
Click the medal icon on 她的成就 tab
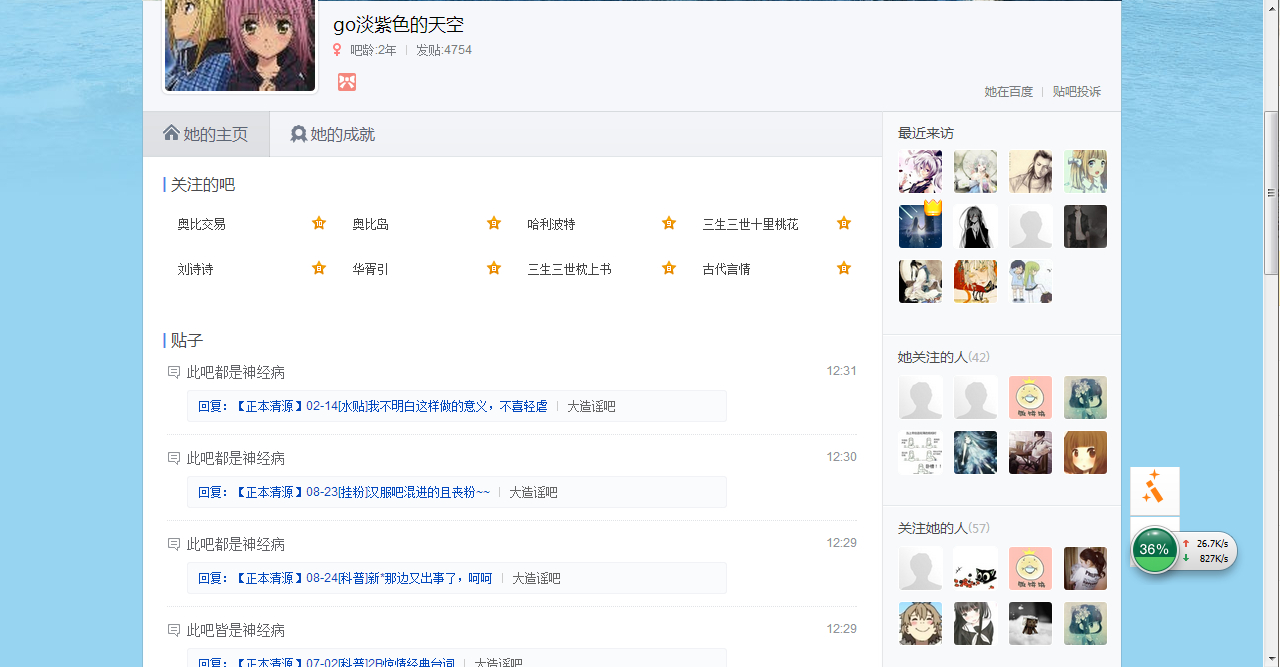298,134
